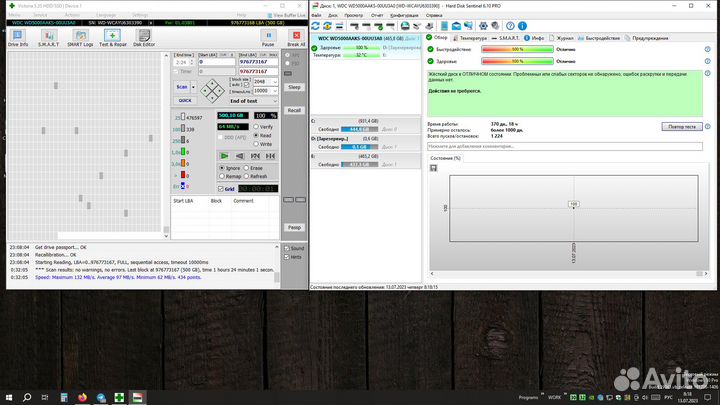Click the skip-to-end scan control
This screenshot has height=405, width=720.
[270, 156]
